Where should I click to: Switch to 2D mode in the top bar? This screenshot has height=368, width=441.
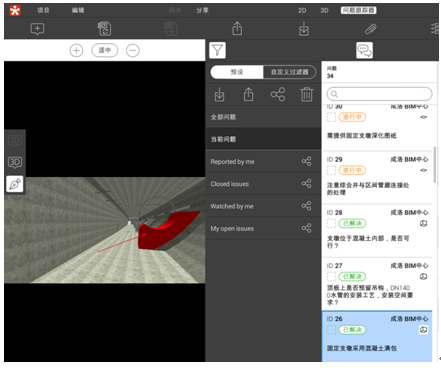[302, 11]
